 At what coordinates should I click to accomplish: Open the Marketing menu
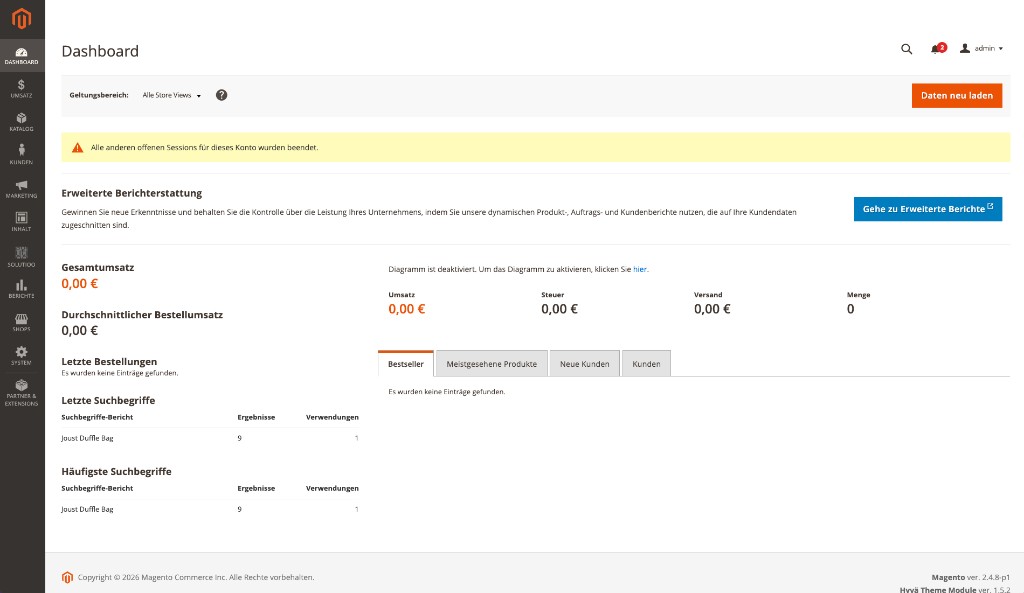click(22, 189)
